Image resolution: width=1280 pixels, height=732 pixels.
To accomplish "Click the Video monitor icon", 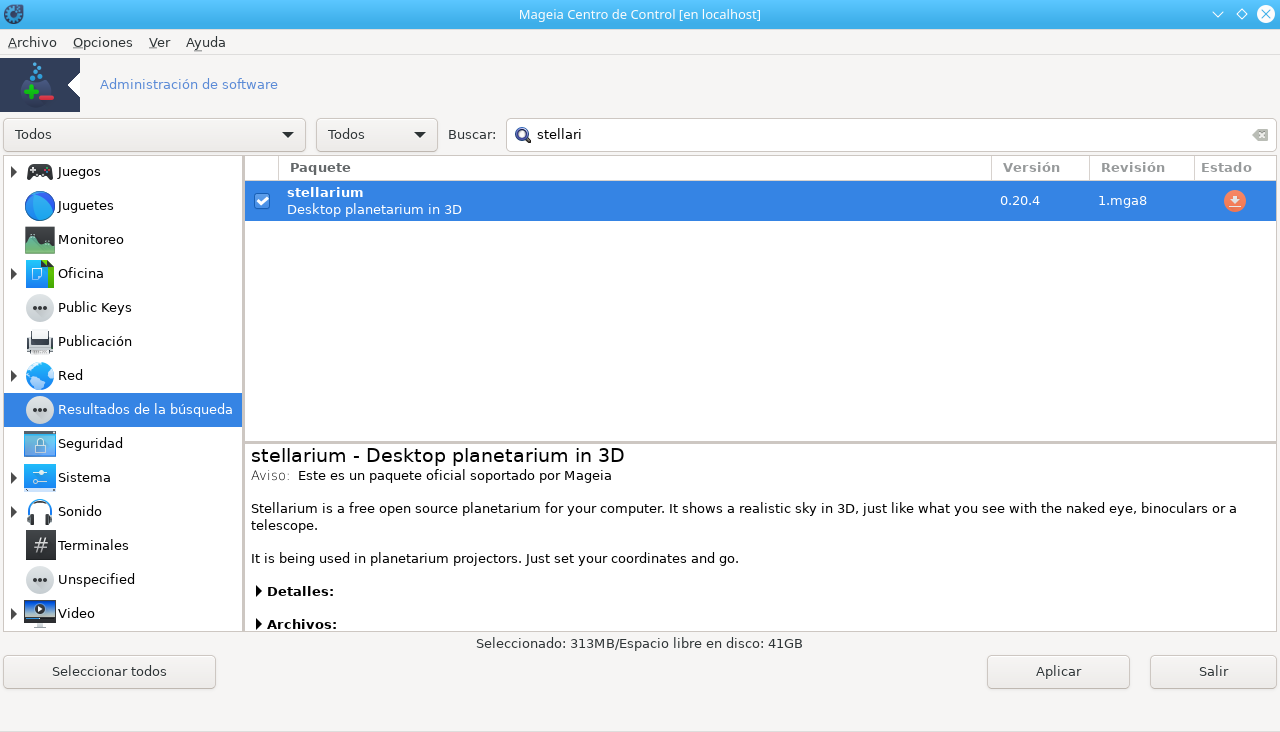I will click(x=40, y=613).
